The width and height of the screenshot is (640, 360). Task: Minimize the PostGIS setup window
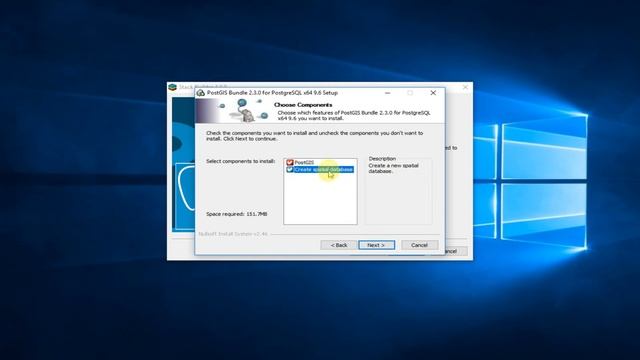click(387, 93)
